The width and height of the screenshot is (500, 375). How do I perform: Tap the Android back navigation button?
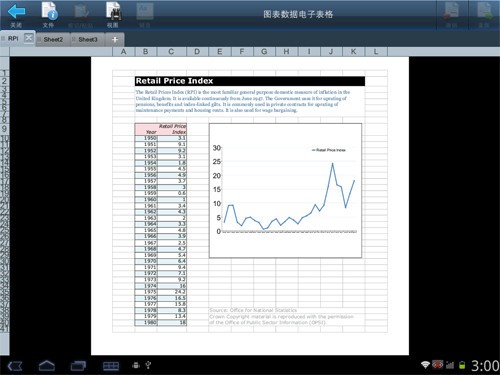click(x=15, y=366)
